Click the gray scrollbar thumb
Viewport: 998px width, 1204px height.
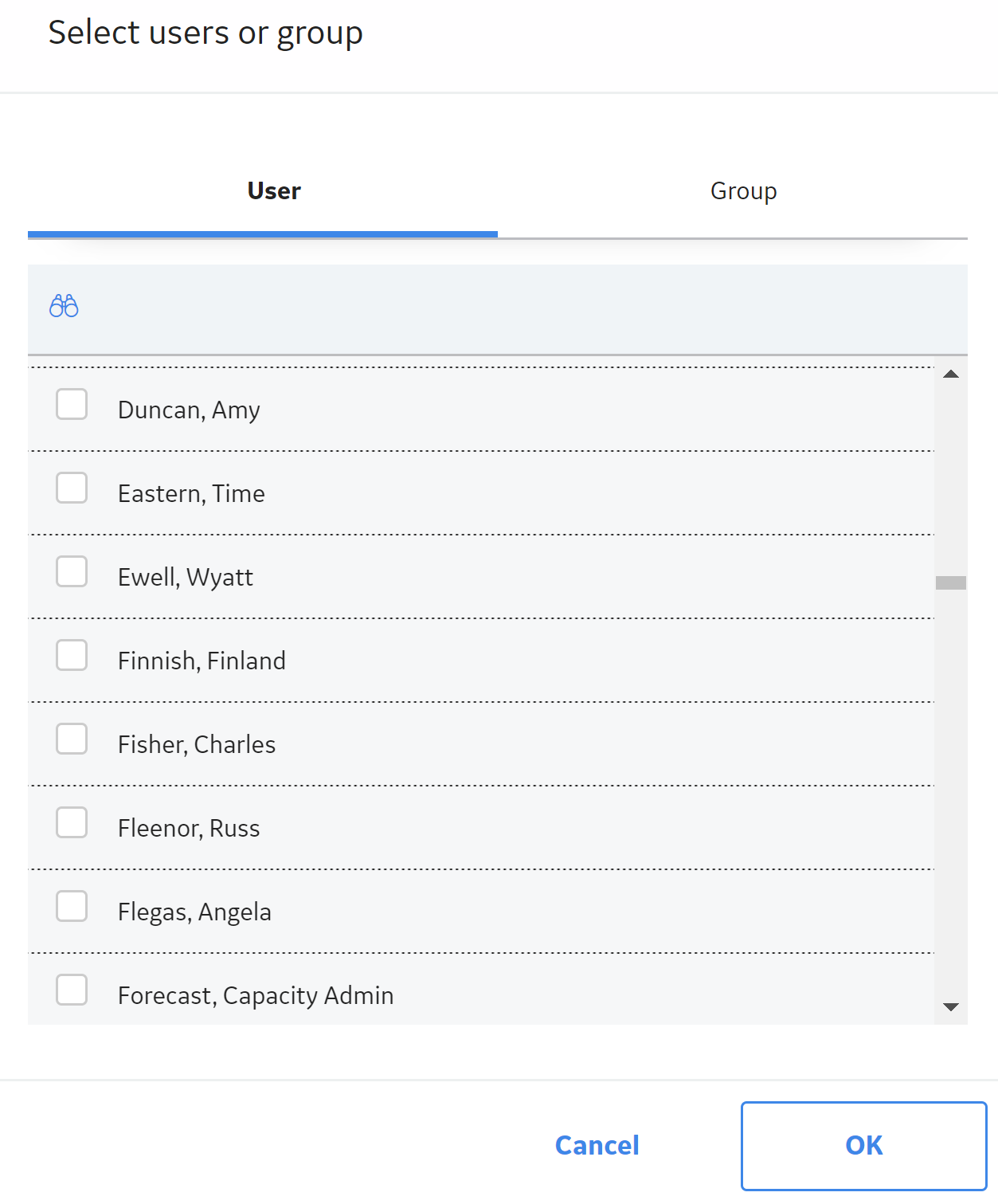pyautogui.click(x=951, y=582)
